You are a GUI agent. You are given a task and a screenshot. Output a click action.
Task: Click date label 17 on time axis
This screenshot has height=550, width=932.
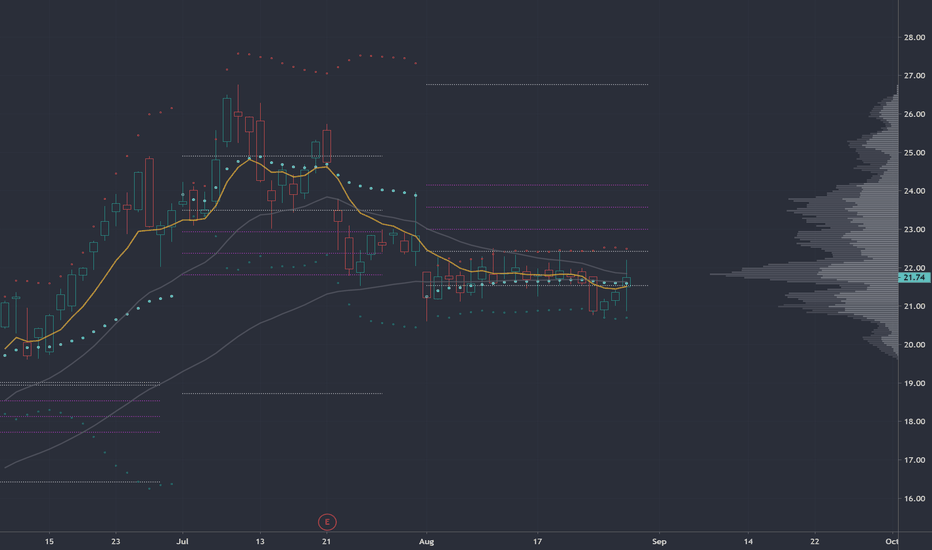(x=537, y=542)
